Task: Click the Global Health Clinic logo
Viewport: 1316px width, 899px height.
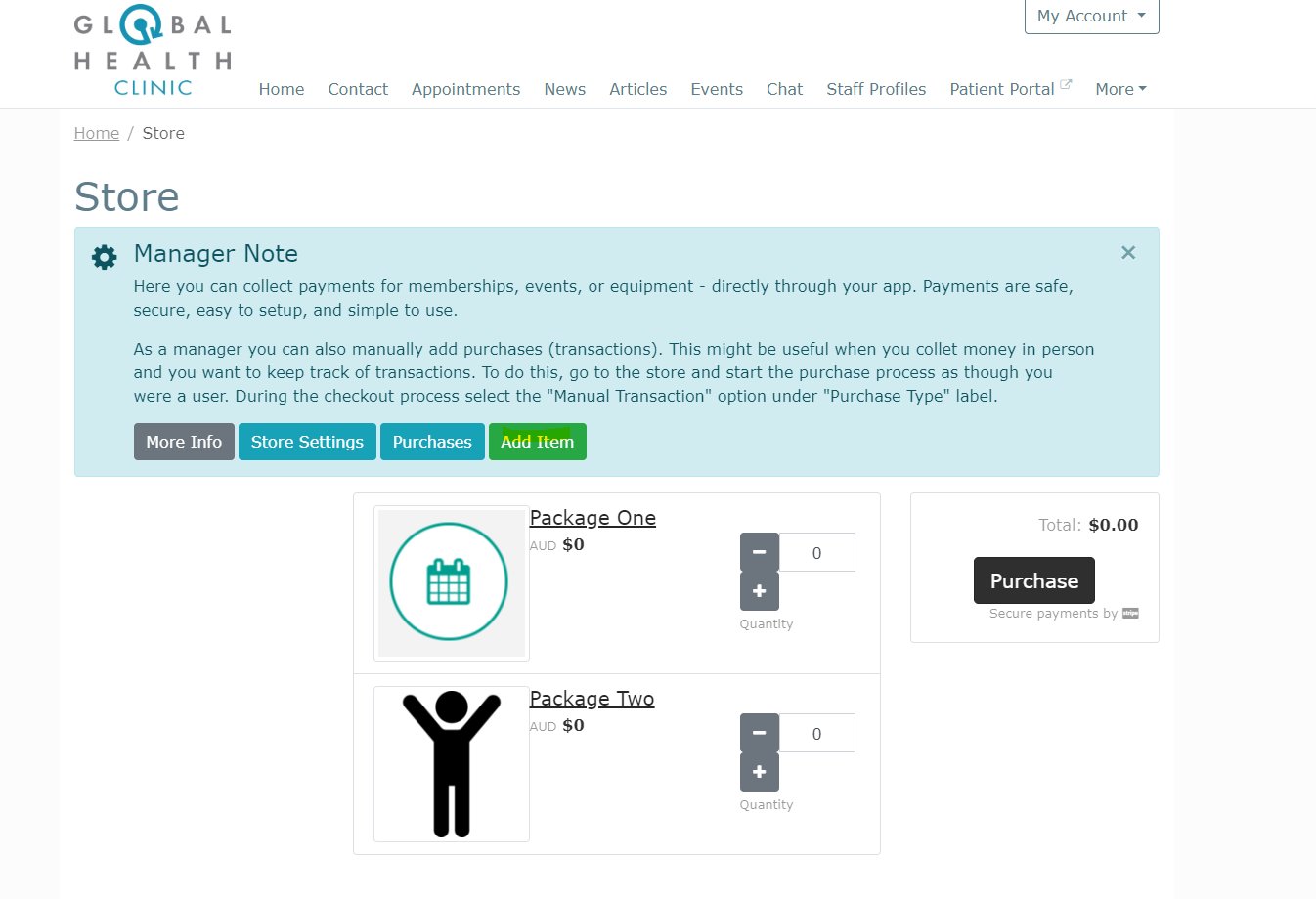Action: (154, 52)
